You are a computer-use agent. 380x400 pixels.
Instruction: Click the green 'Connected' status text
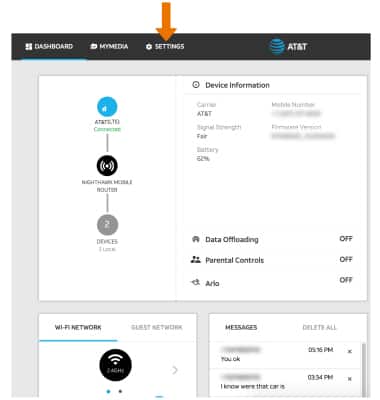pyautogui.click(x=107, y=129)
